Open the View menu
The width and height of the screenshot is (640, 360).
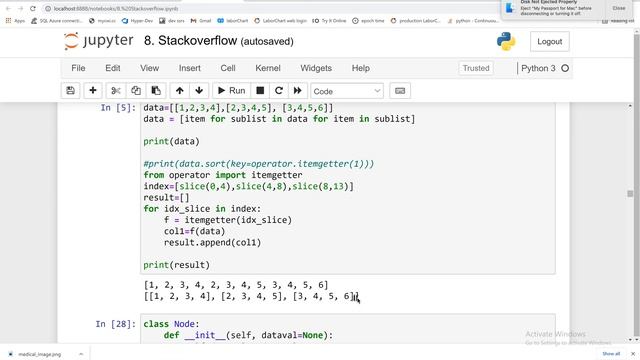(149, 68)
